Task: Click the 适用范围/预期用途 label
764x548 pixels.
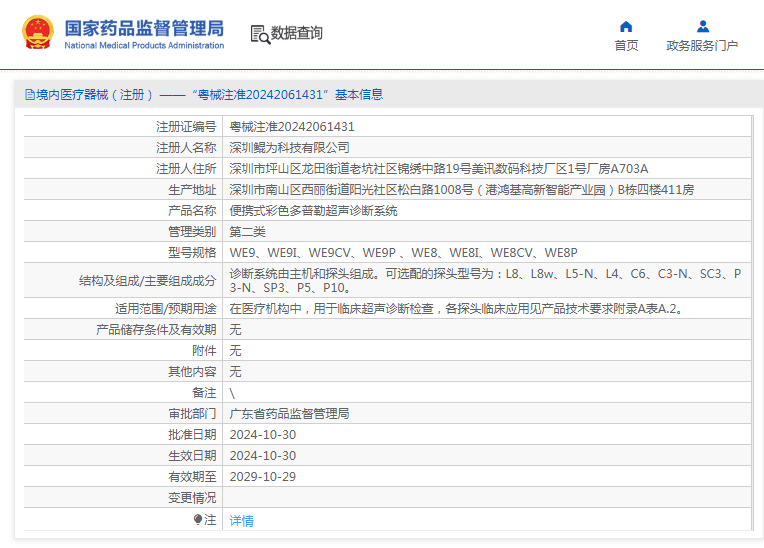Action: [x=166, y=308]
